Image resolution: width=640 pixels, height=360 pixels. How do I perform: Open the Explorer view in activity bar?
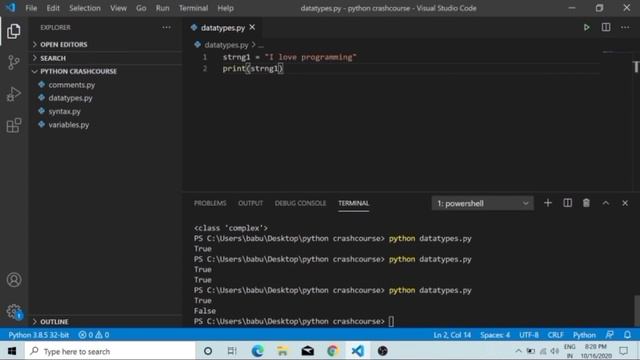click(x=13, y=31)
